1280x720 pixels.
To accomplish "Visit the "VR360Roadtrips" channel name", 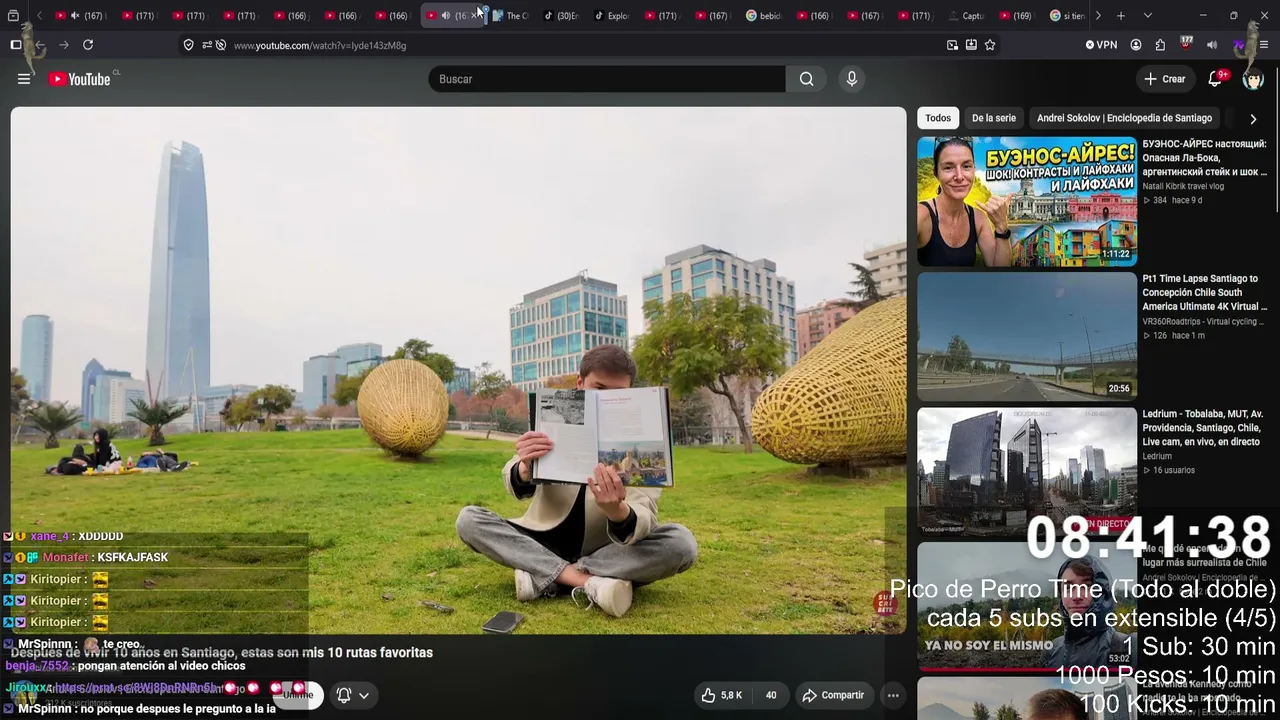I will click(1205, 322).
